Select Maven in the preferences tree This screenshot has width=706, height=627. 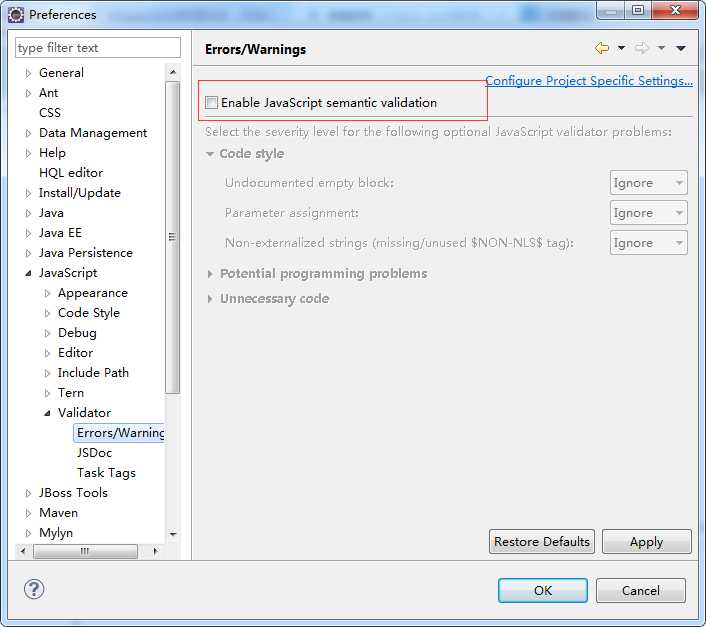tap(59, 513)
